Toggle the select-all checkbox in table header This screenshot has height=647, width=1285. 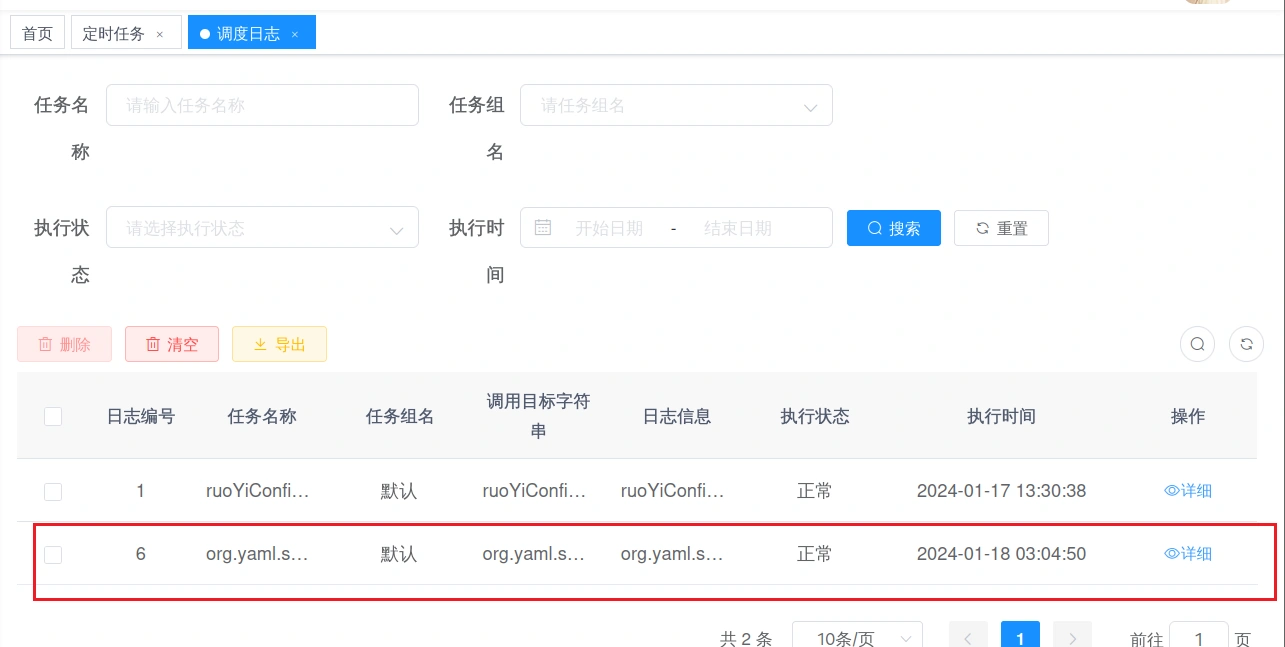(x=53, y=417)
